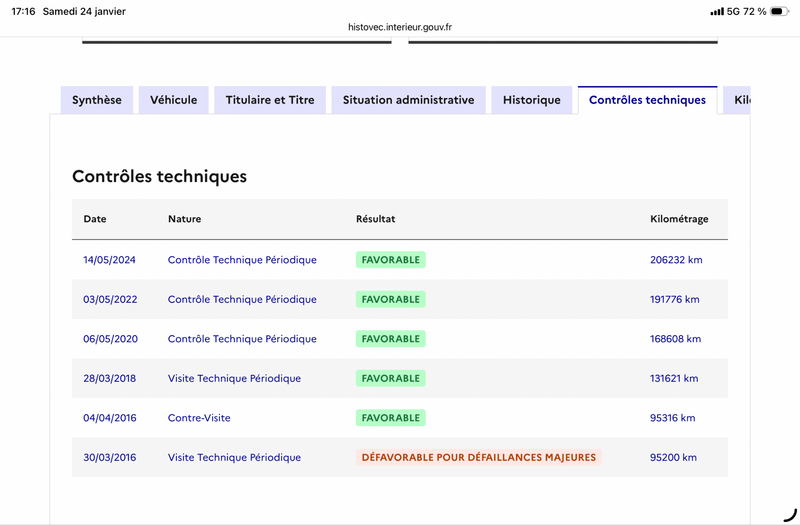Screen dimensions: 800x525
Task: Click the Date column header
Action: [x=95, y=219]
